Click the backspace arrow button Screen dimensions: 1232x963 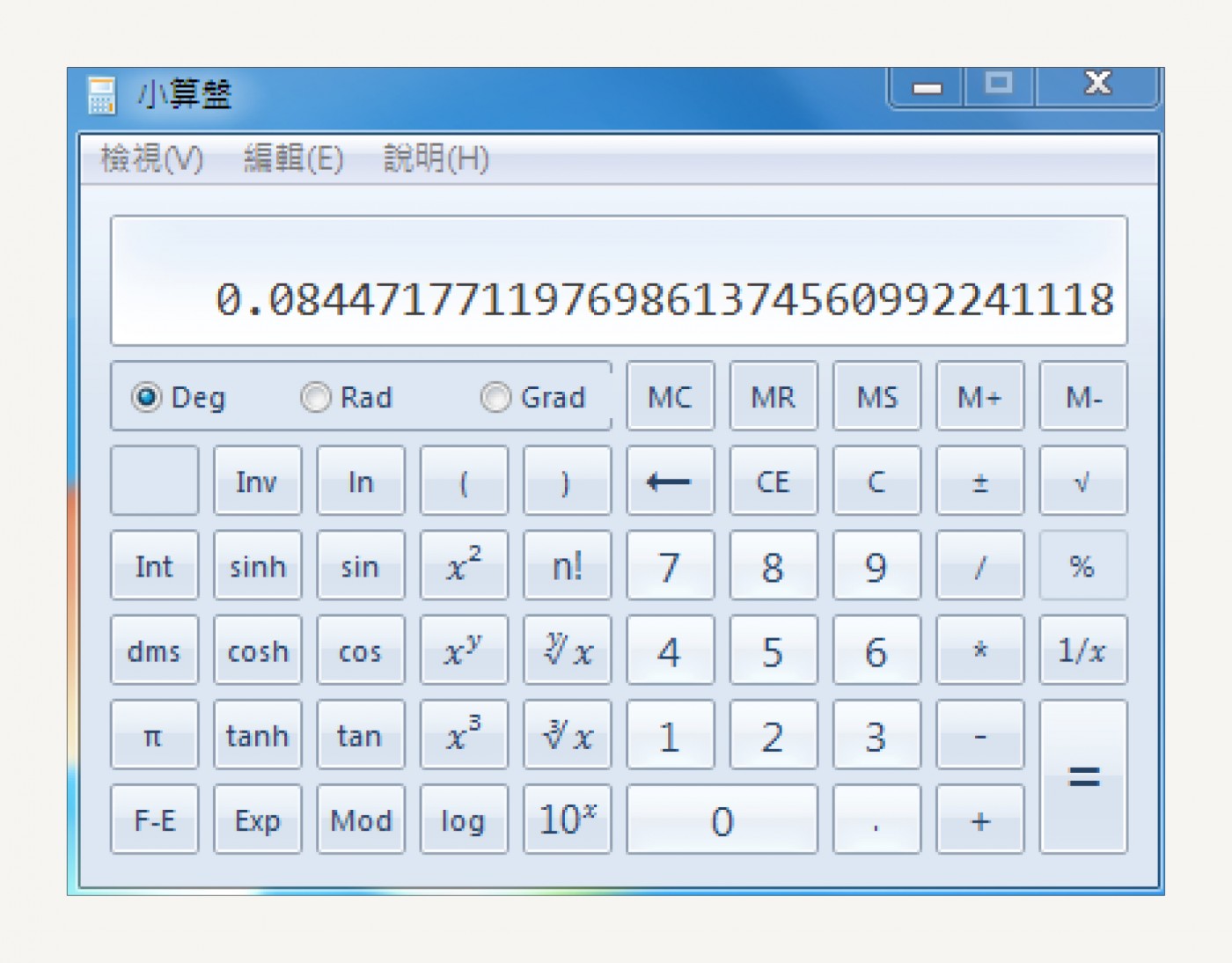[x=670, y=481]
